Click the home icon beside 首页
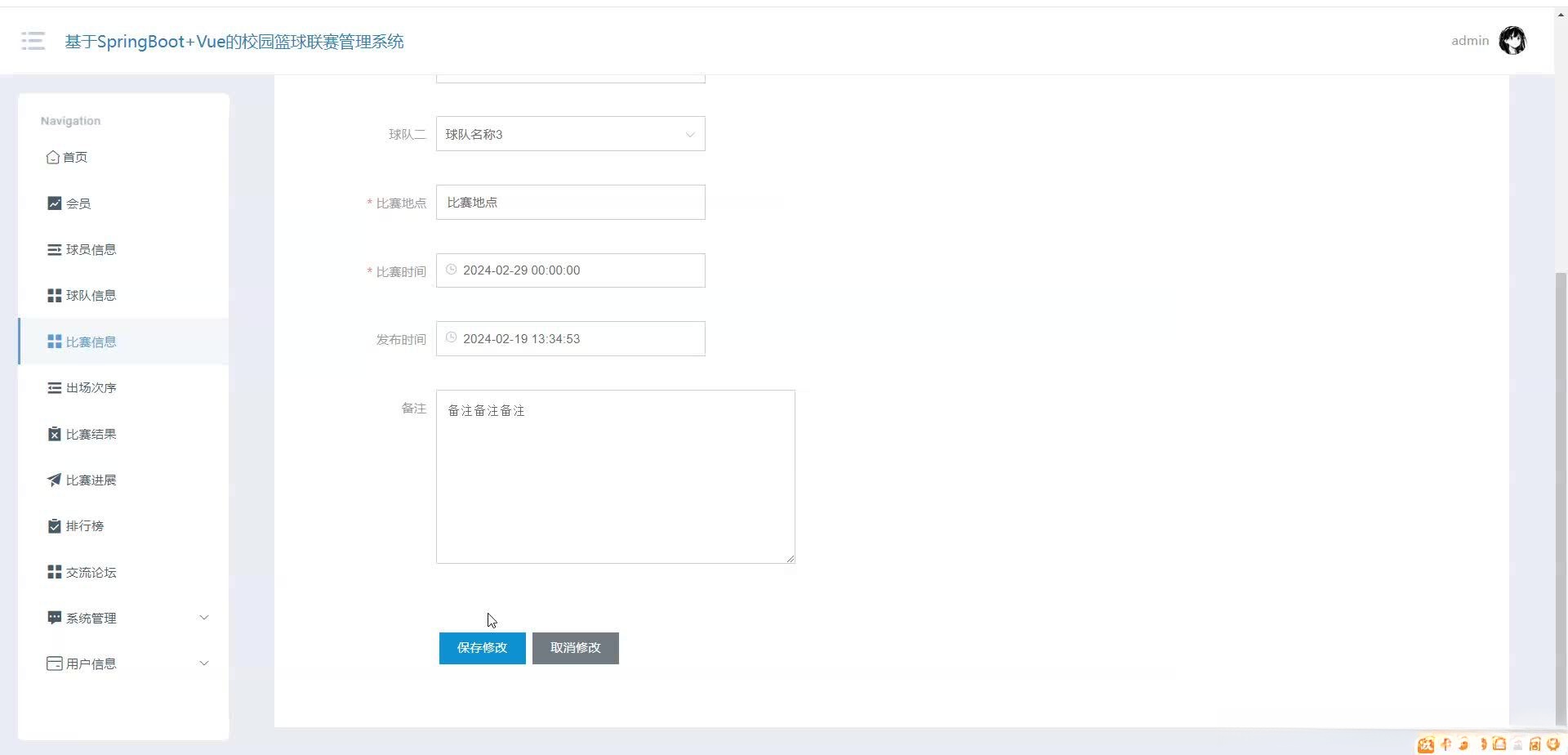The width and height of the screenshot is (1568, 755). [x=53, y=157]
